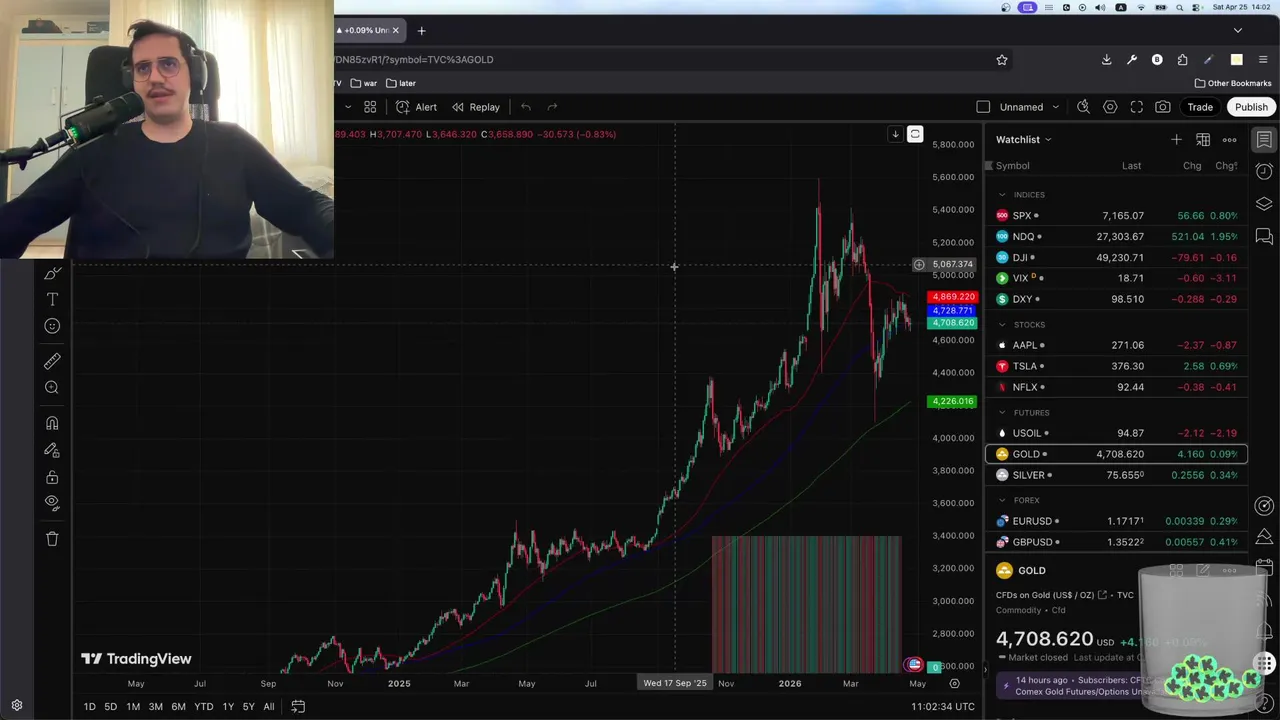Select VIX in the watchlist
Viewport: 1280px width, 720px height.
[1116, 278]
